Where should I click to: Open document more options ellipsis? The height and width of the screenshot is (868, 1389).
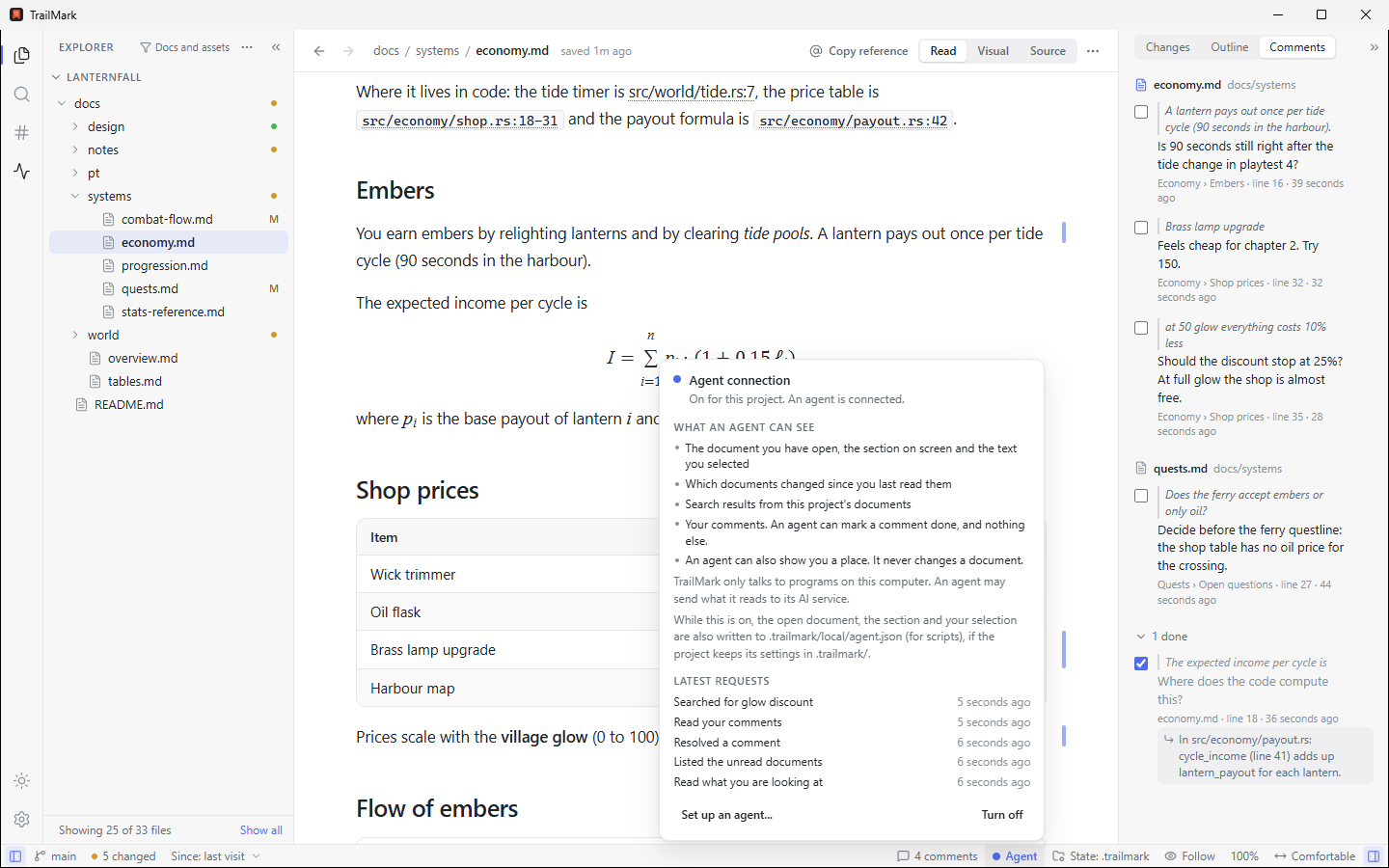[1093, 51]
